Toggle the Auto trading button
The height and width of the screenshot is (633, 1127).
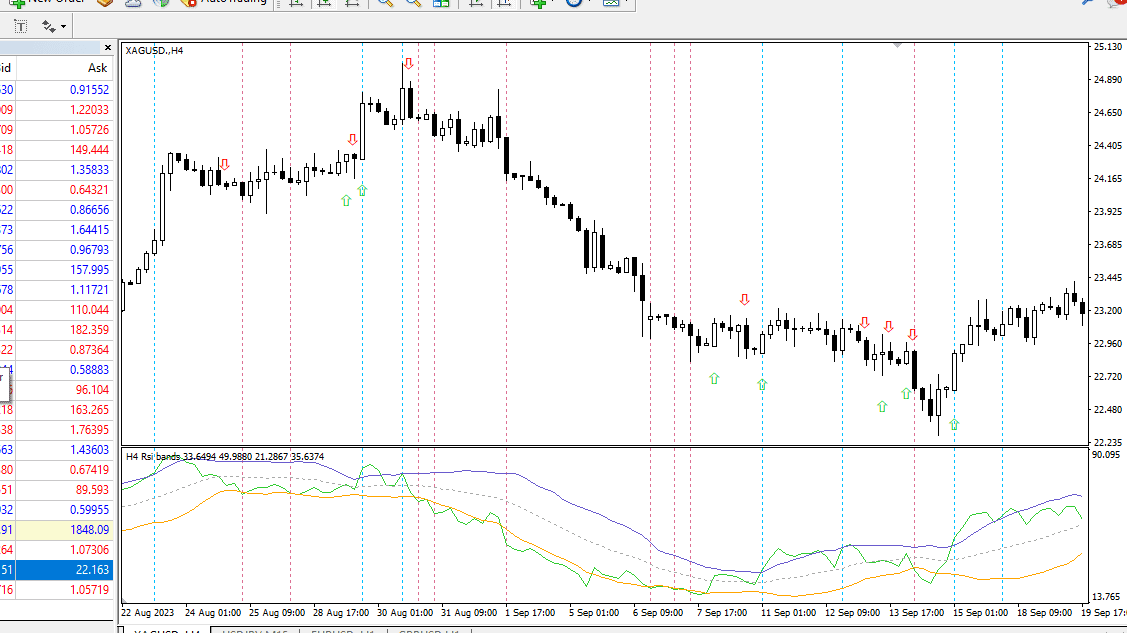tap(224, 2)
